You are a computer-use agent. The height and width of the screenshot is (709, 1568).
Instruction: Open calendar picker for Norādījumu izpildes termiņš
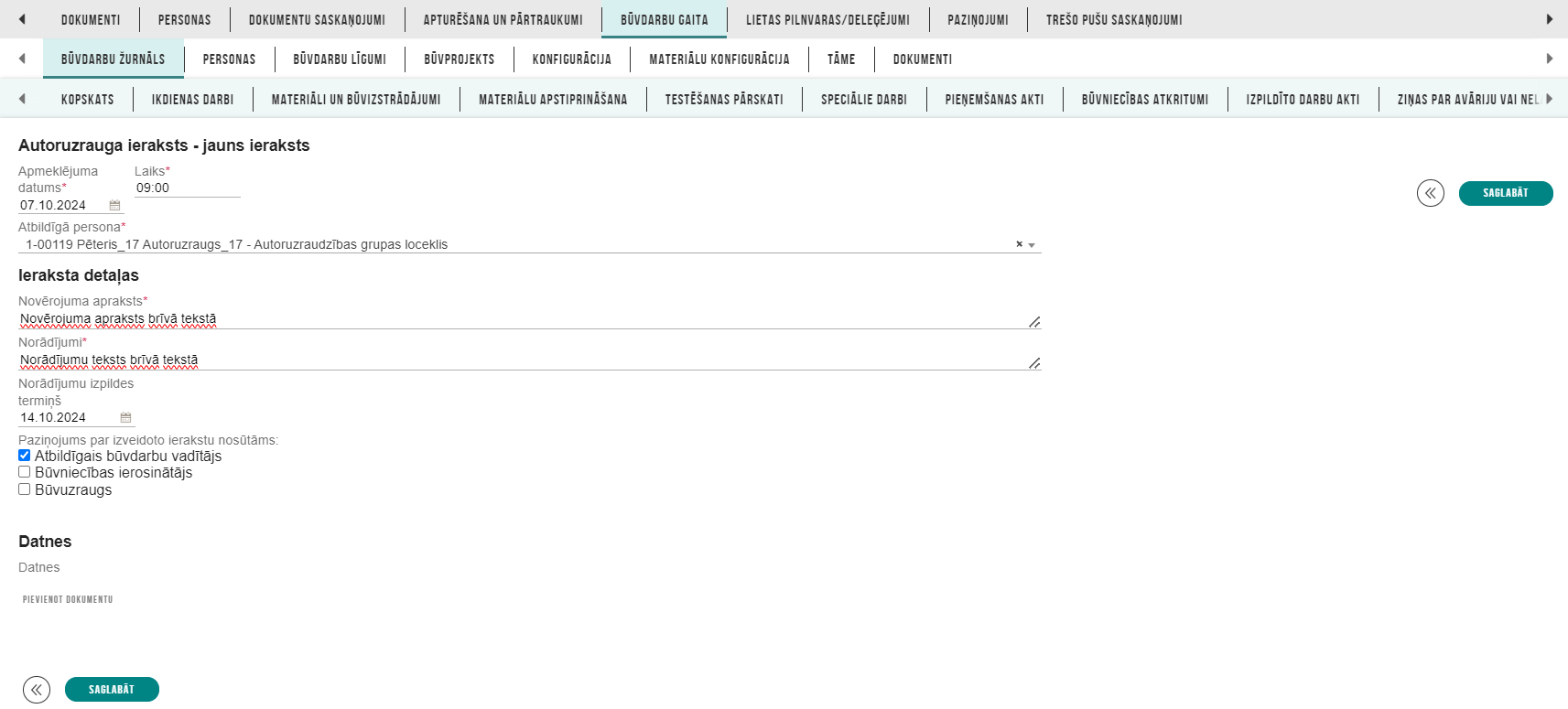tap(125, 418)
